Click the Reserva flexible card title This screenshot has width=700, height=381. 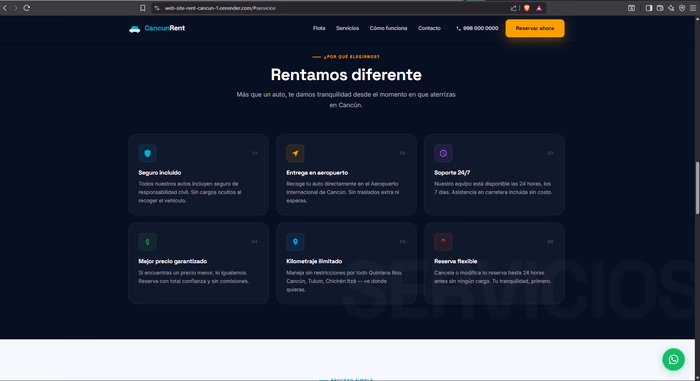click(x=456, y=261)
